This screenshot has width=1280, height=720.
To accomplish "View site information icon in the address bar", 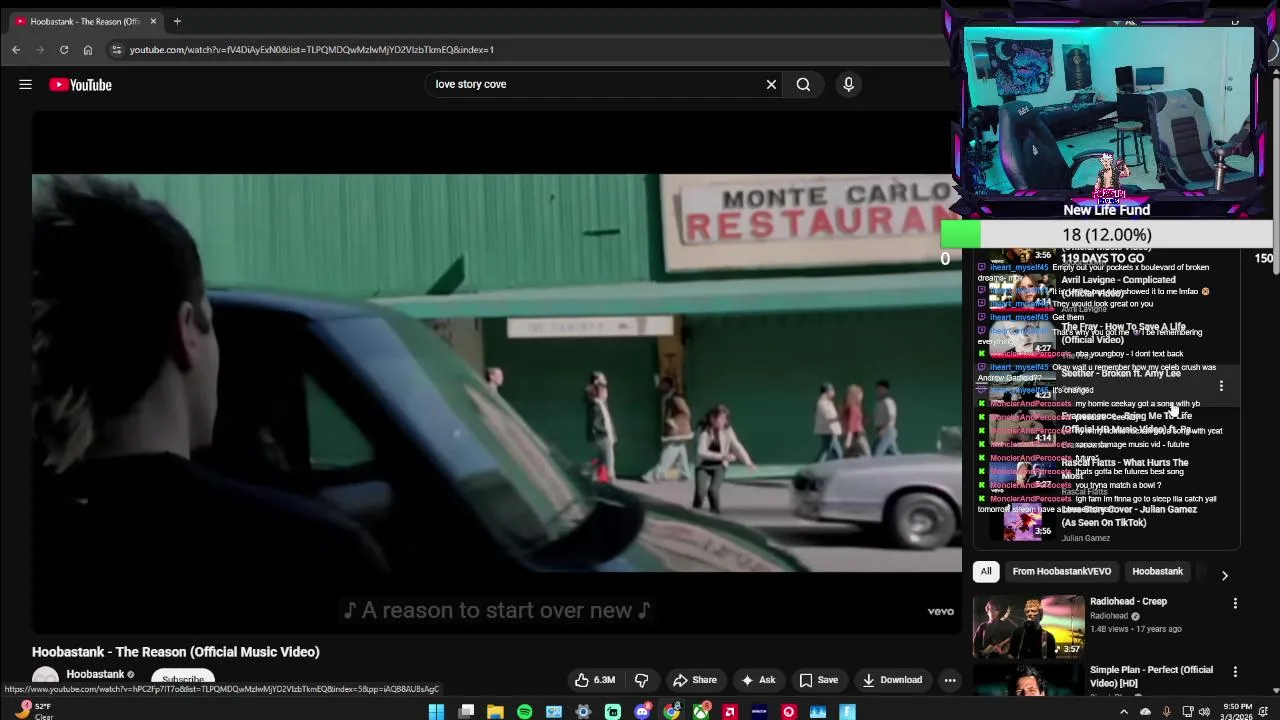I will pyautogui.click(x=116, y=49).
